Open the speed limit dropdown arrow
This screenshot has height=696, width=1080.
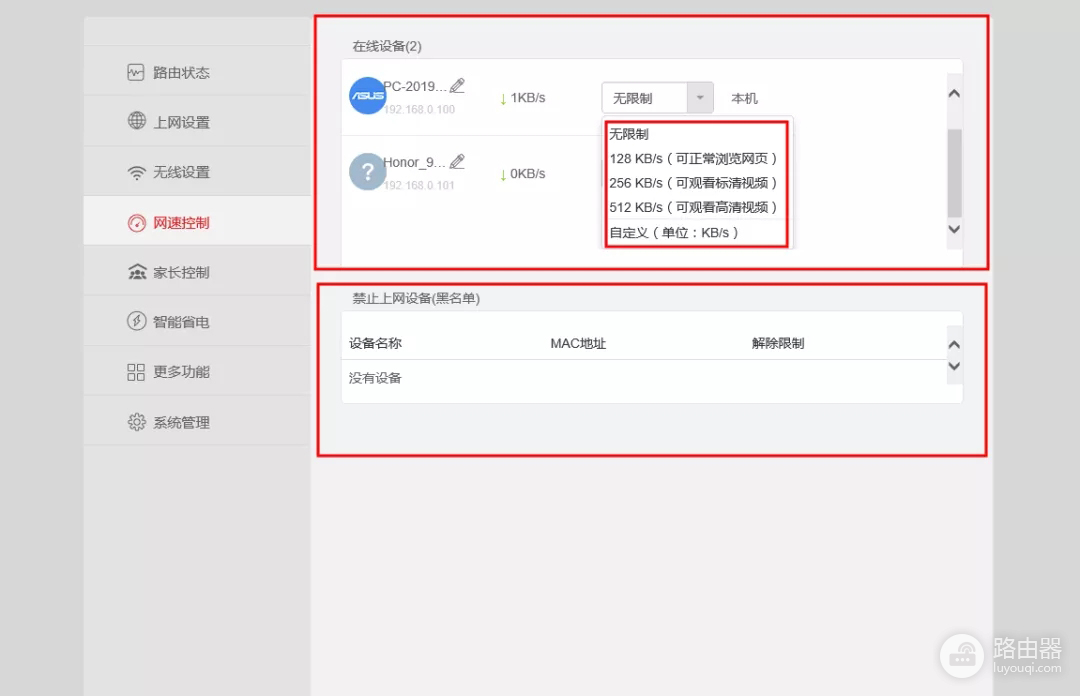pos(700,97)
